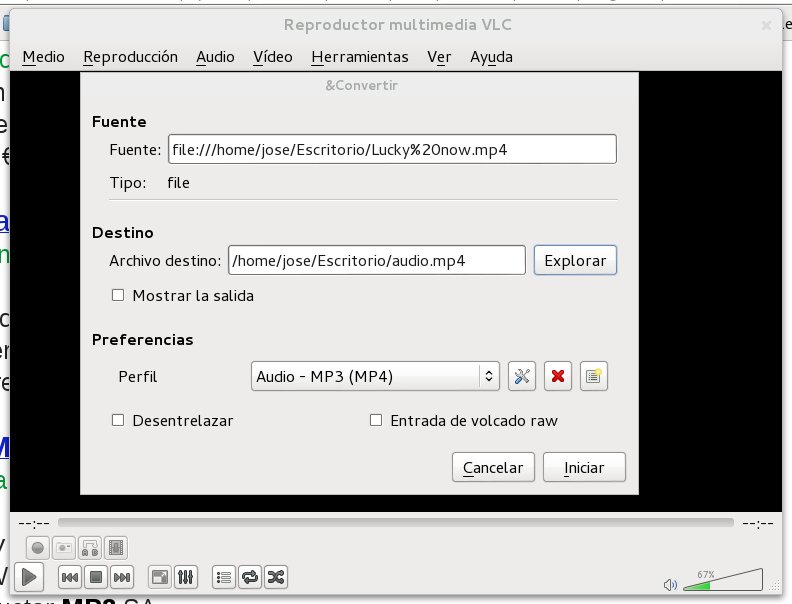
Task: Skip to the previous track
Action: (70, 577)
